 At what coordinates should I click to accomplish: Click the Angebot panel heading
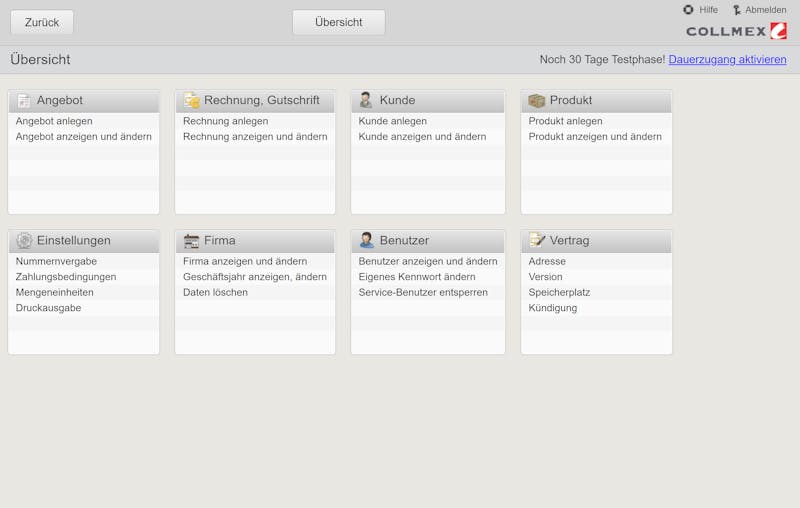(x=60, y=100)
